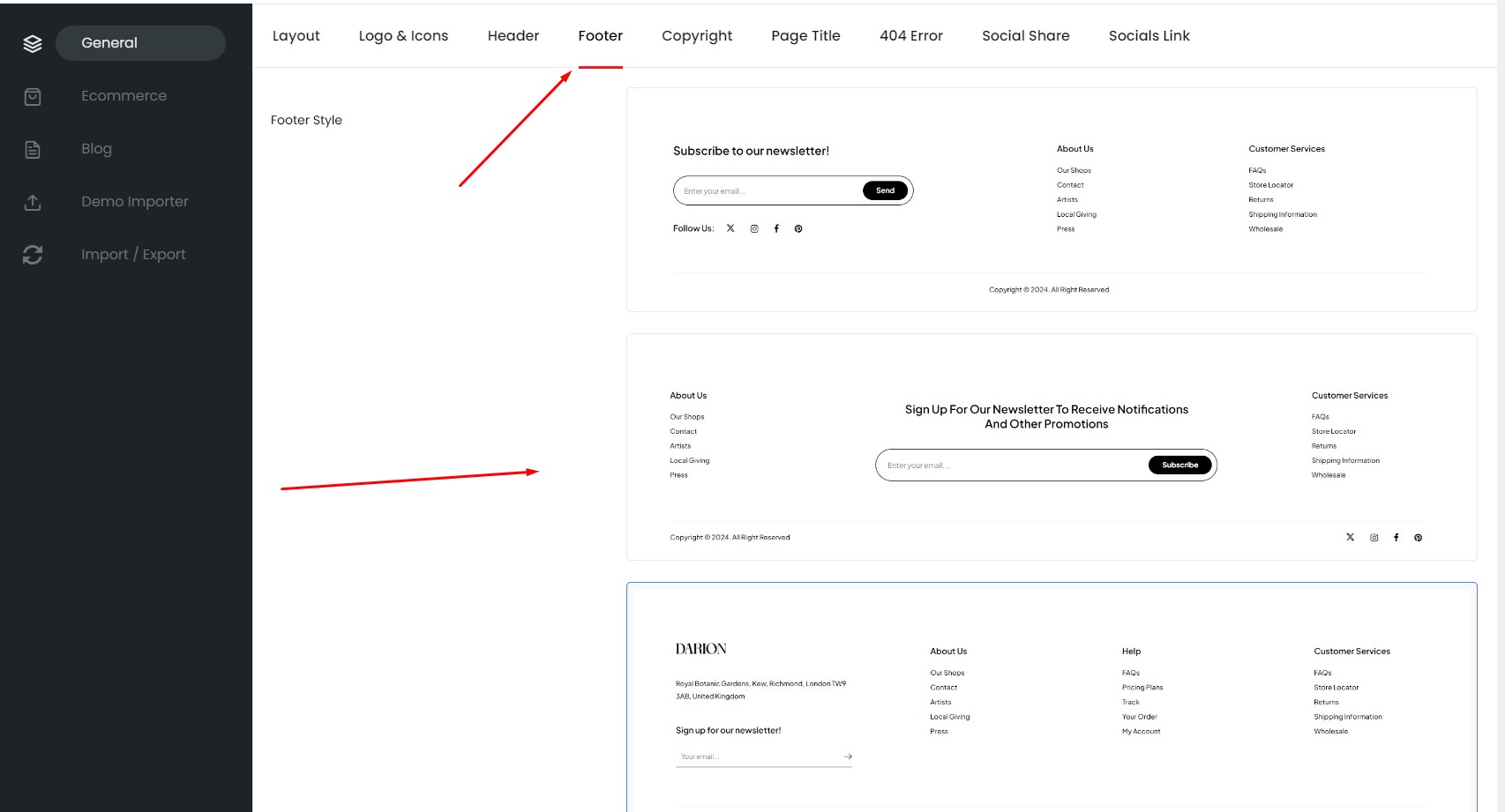Open the 404 Error tab
The height and width of the screenshot is (812, 1505).
[x=910, y=36]
